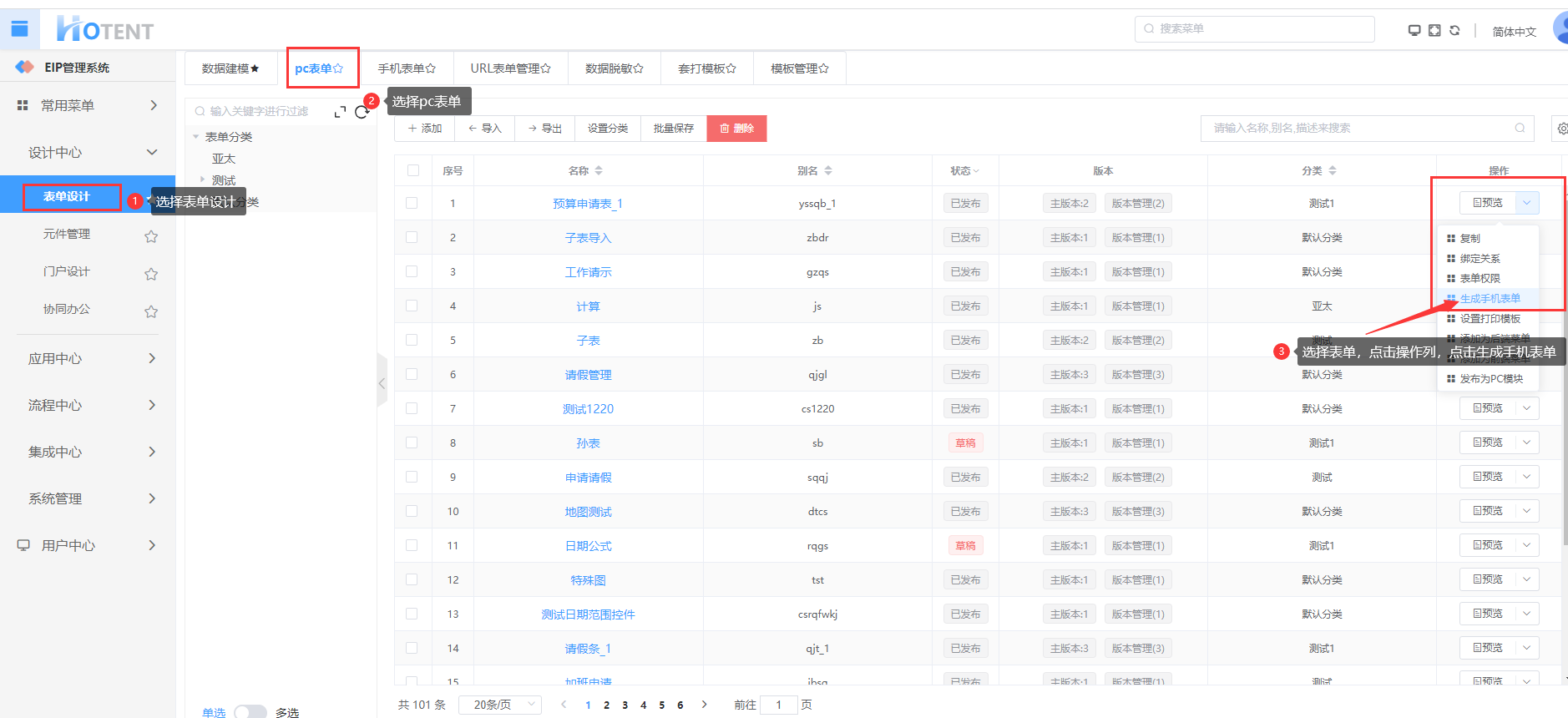This screenshot has width=1568, height=718.
Task: Click the refresh icon in the top header
Action: tap(1454, 30)
